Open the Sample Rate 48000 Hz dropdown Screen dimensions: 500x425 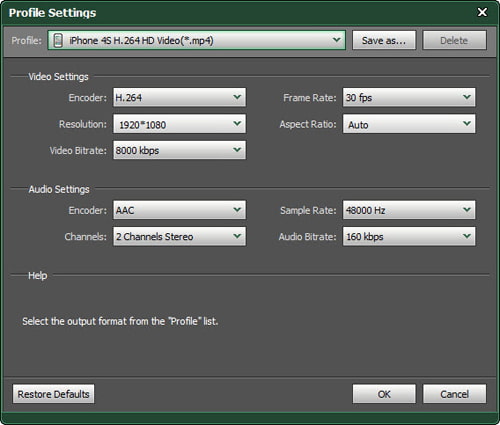(x=409, y=210)
